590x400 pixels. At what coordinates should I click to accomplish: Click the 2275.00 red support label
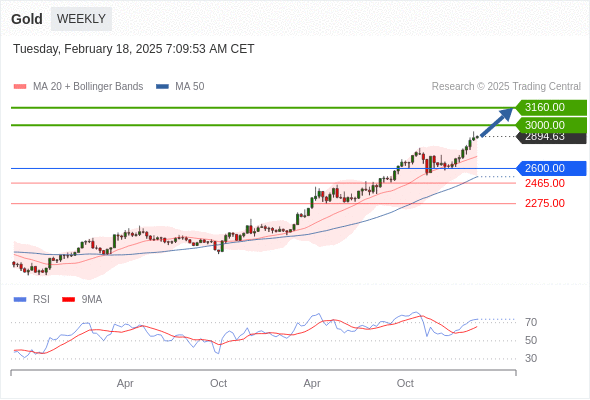[x=545, y=204]
